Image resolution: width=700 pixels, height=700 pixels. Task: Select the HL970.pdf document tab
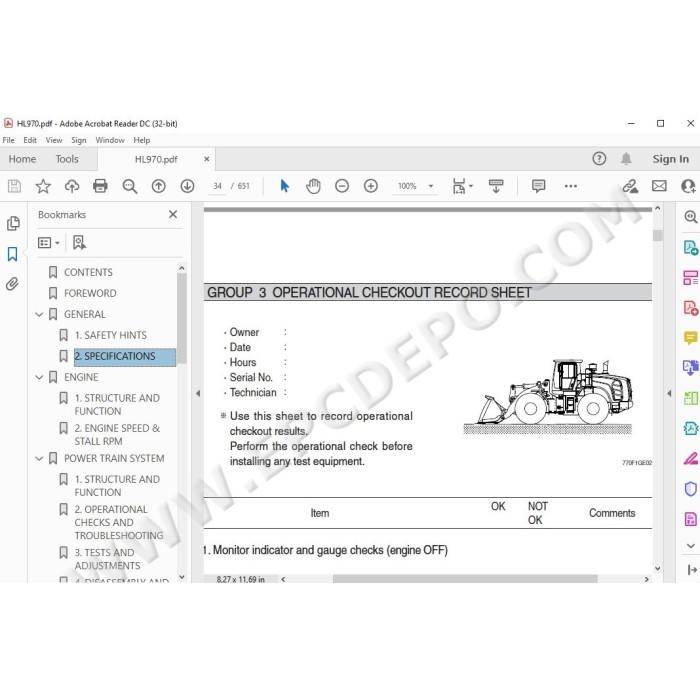pos(156,159)
